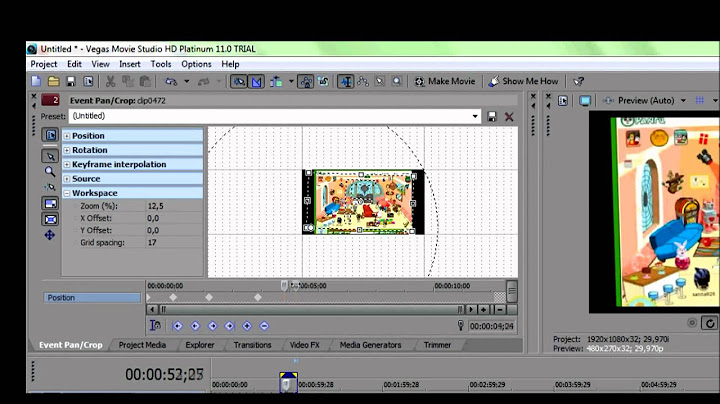Screen dimensions: 720x404
Task: Open Project Properties from the main toolbar
Action: [x=88, y=81]
